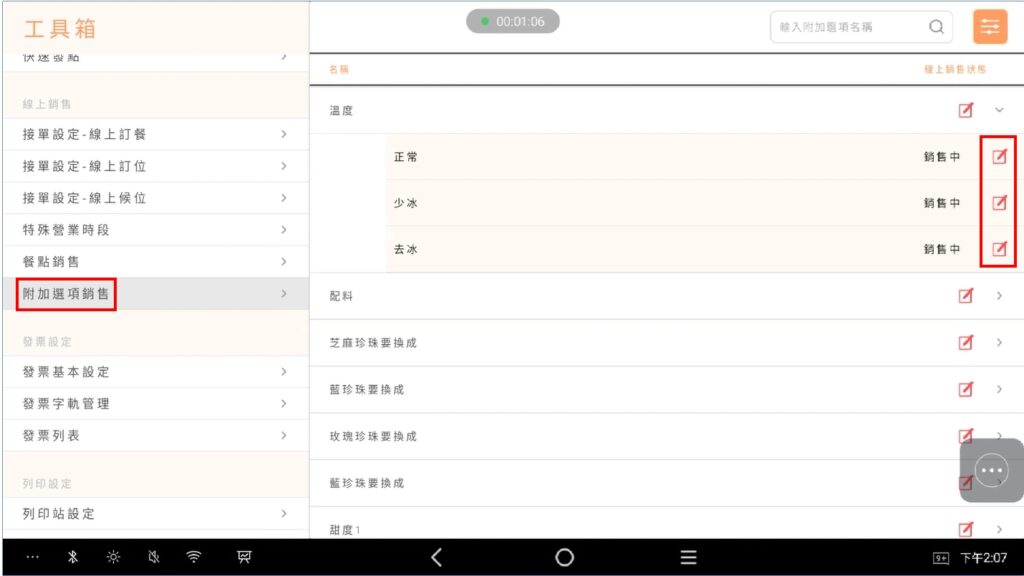Open 特殊營業時段 menu item
1024x576 pixels.
point(154,230)
